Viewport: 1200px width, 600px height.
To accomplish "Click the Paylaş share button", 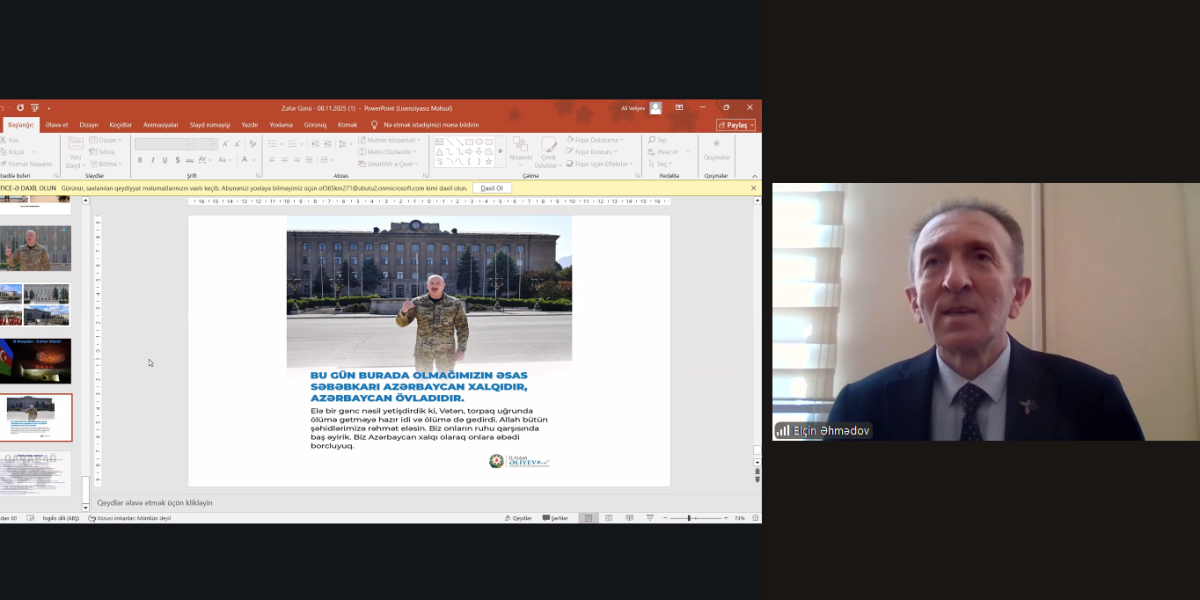I will (736, 125).
